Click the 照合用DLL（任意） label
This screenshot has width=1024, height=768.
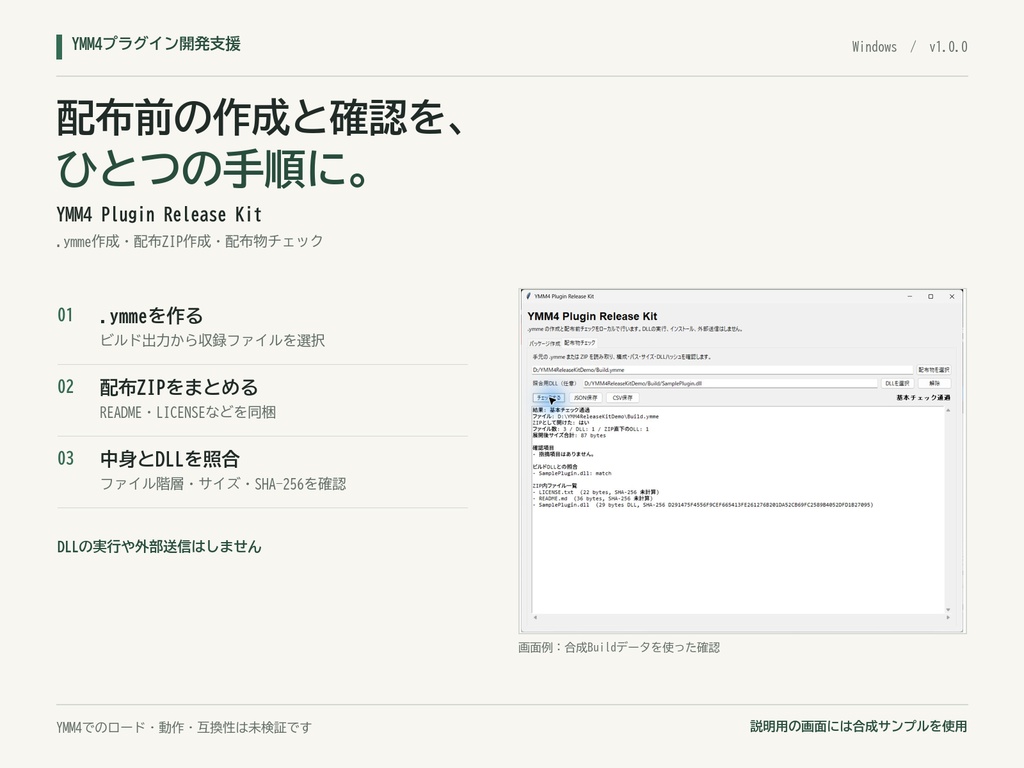click(x=554, y=383)
